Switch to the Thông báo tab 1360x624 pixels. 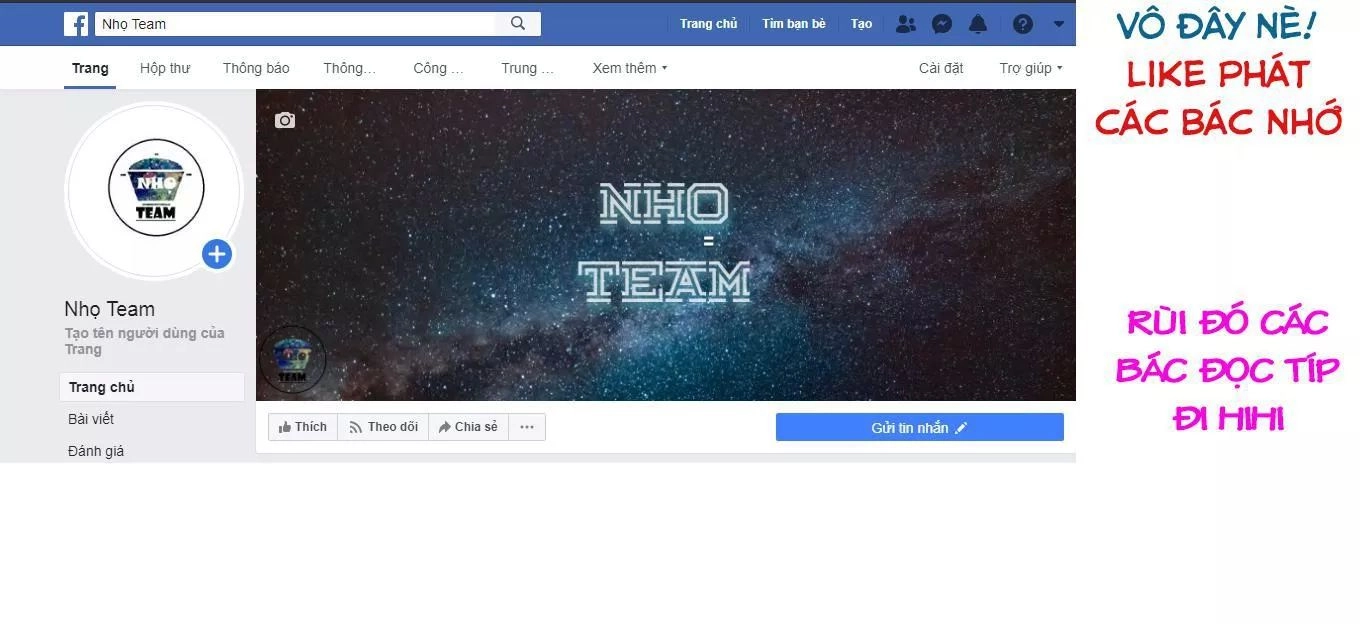[x=256, y=68]
